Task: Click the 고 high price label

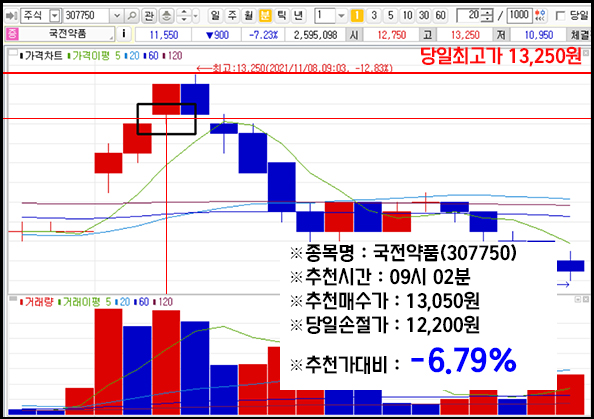Action: point(428,35)
